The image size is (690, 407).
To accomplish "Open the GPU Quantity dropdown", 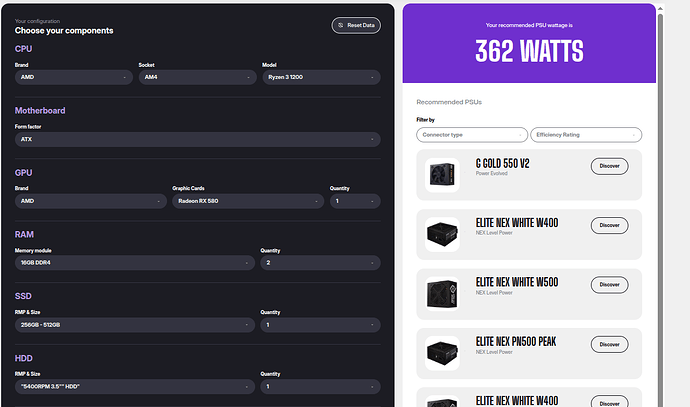I will coord(355,201).
